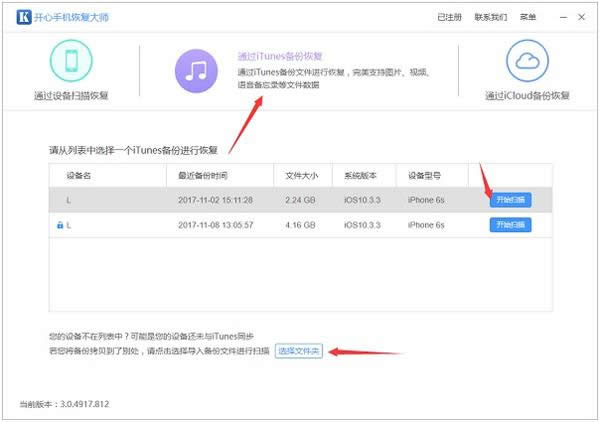Switch to the 通过iCloud备份恢复 tab label

coord(526,96)
